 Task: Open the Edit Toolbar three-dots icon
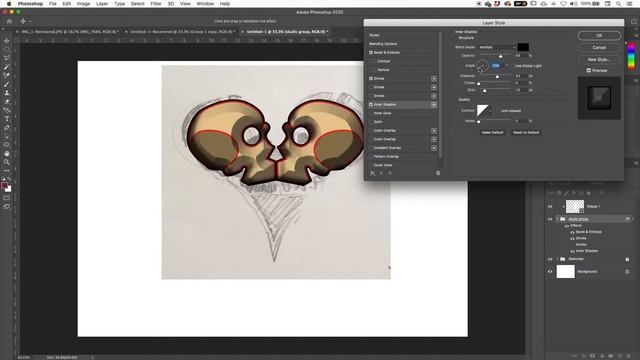click(x=7, y=171)
